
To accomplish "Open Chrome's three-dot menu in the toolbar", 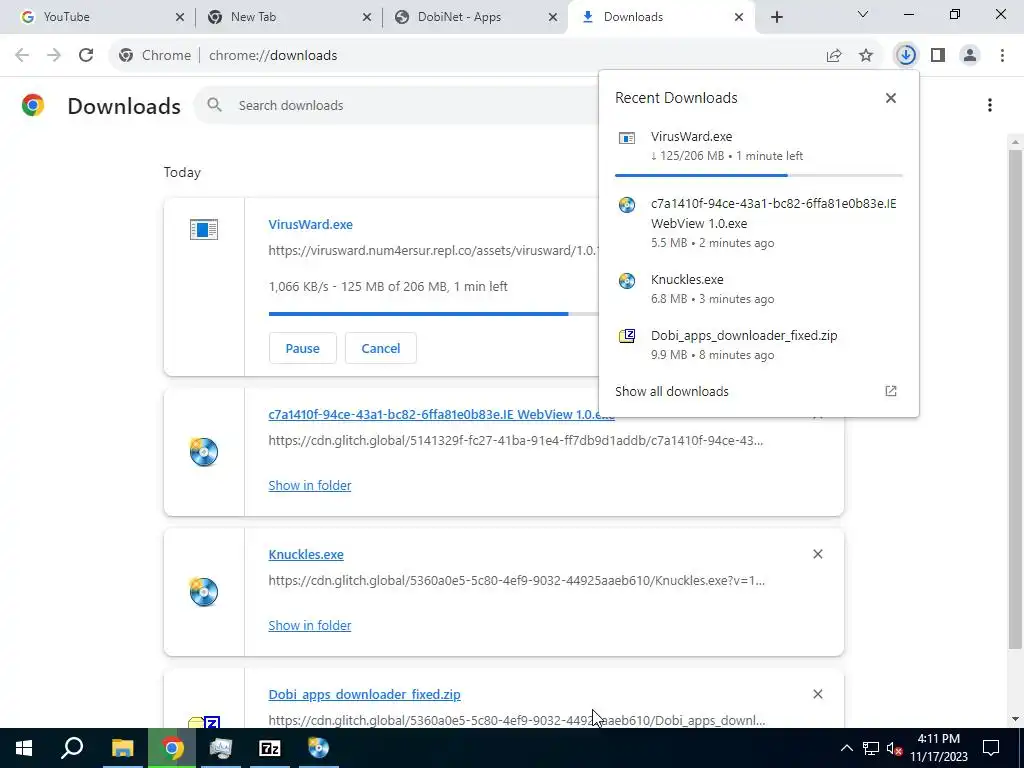I will pos(1002,56).
